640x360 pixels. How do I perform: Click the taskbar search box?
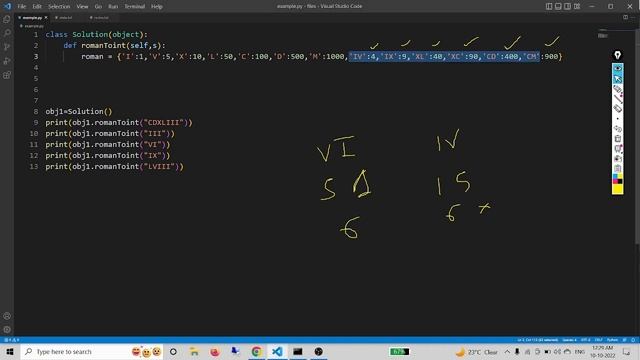(x=91, y=351)
